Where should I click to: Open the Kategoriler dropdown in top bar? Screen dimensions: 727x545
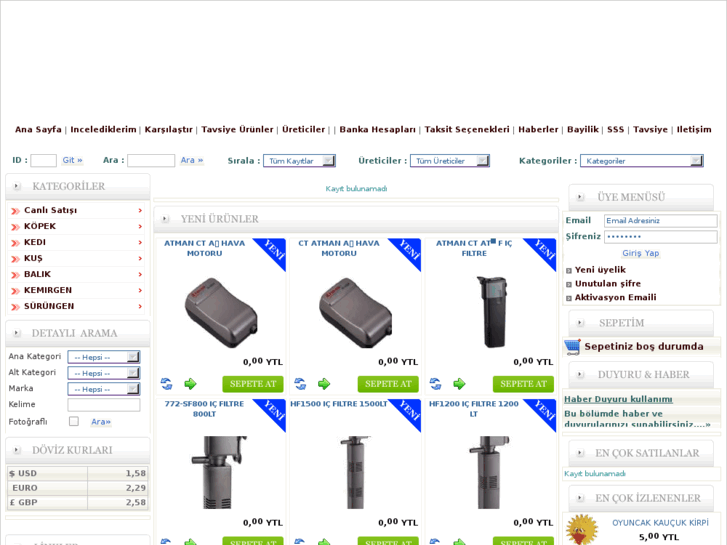tap(642, 161)
